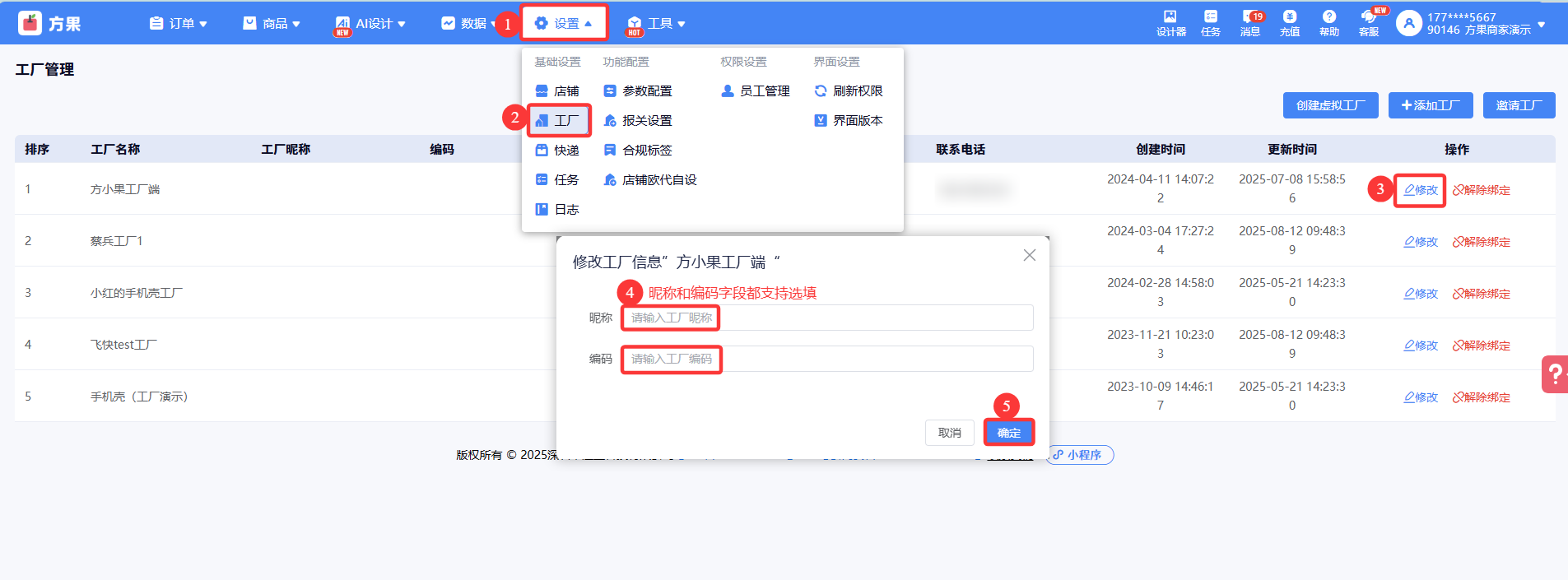The width and height of the screenshot is (1568, 580).
Task: Choose 界面版本 menu entry
Action: point(849,121)
